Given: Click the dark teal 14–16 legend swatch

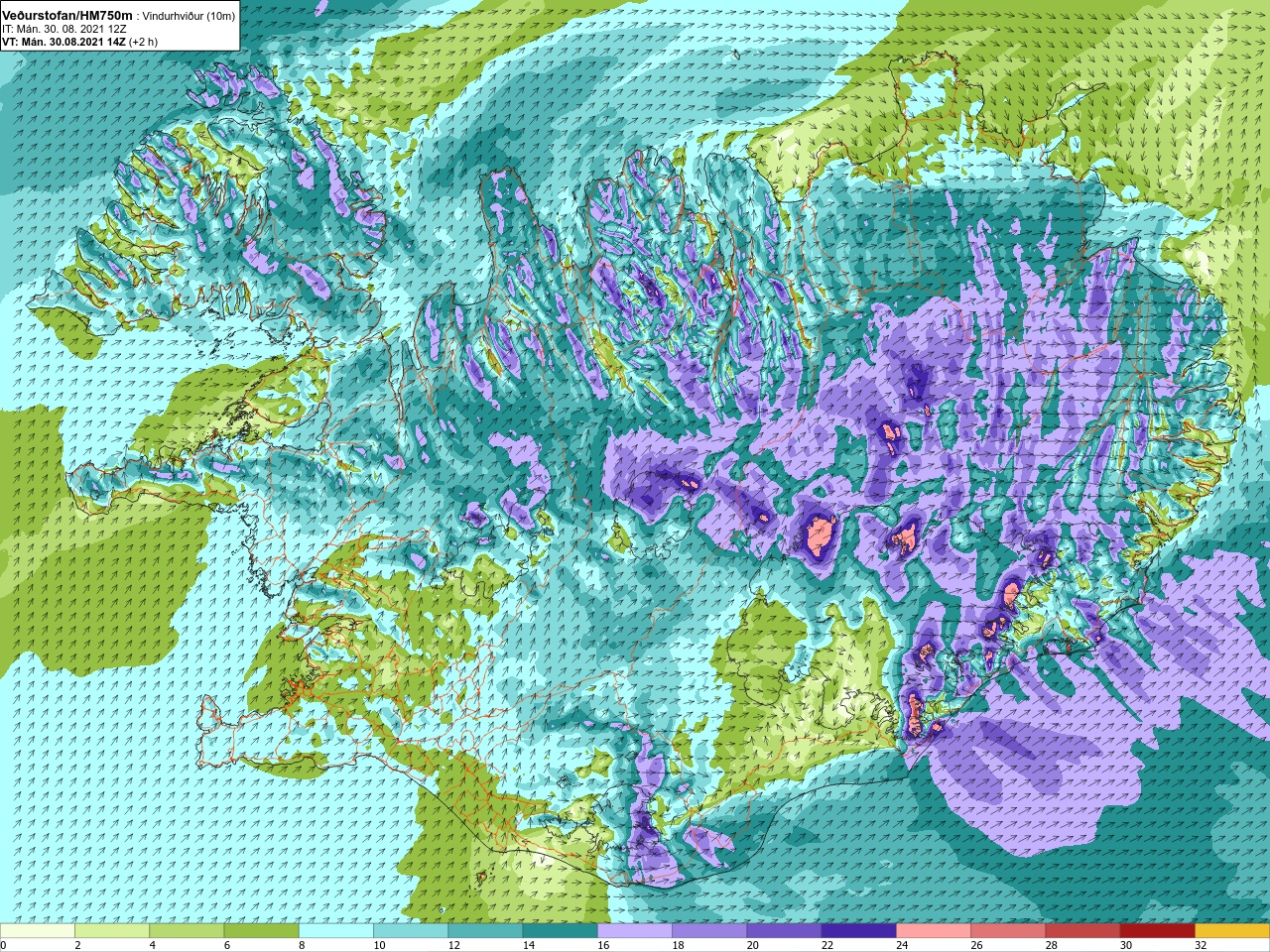Looking at the screenshot, I should [561, 931].
